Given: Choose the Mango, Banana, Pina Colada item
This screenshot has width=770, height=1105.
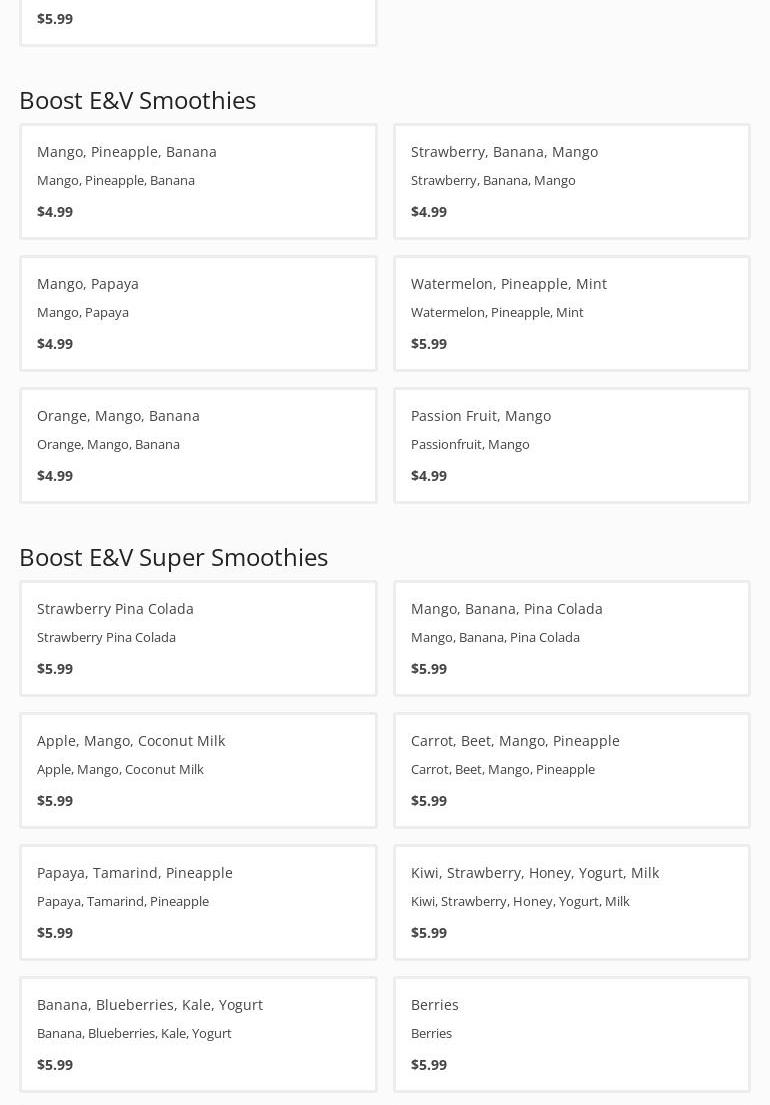Looking at the screenshot, I should [x=572, y=638].
